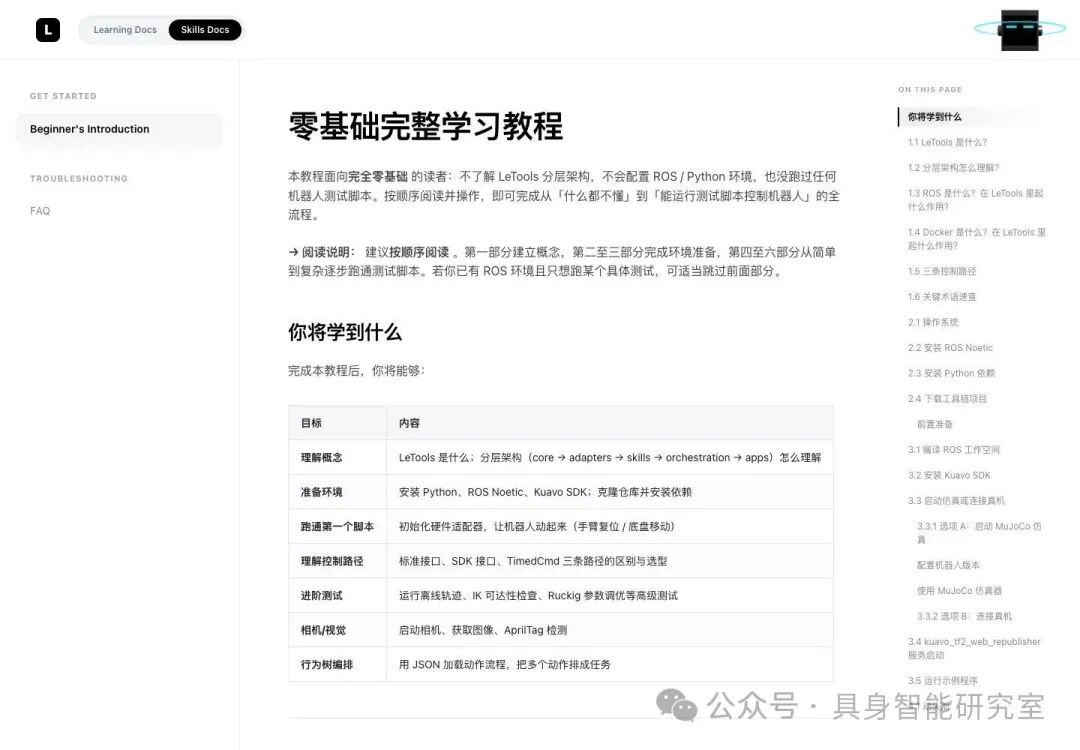Navigate to 2.1 操作系统 section
The width and height of the screenshot is (1080, 750).
coord(933,322)
